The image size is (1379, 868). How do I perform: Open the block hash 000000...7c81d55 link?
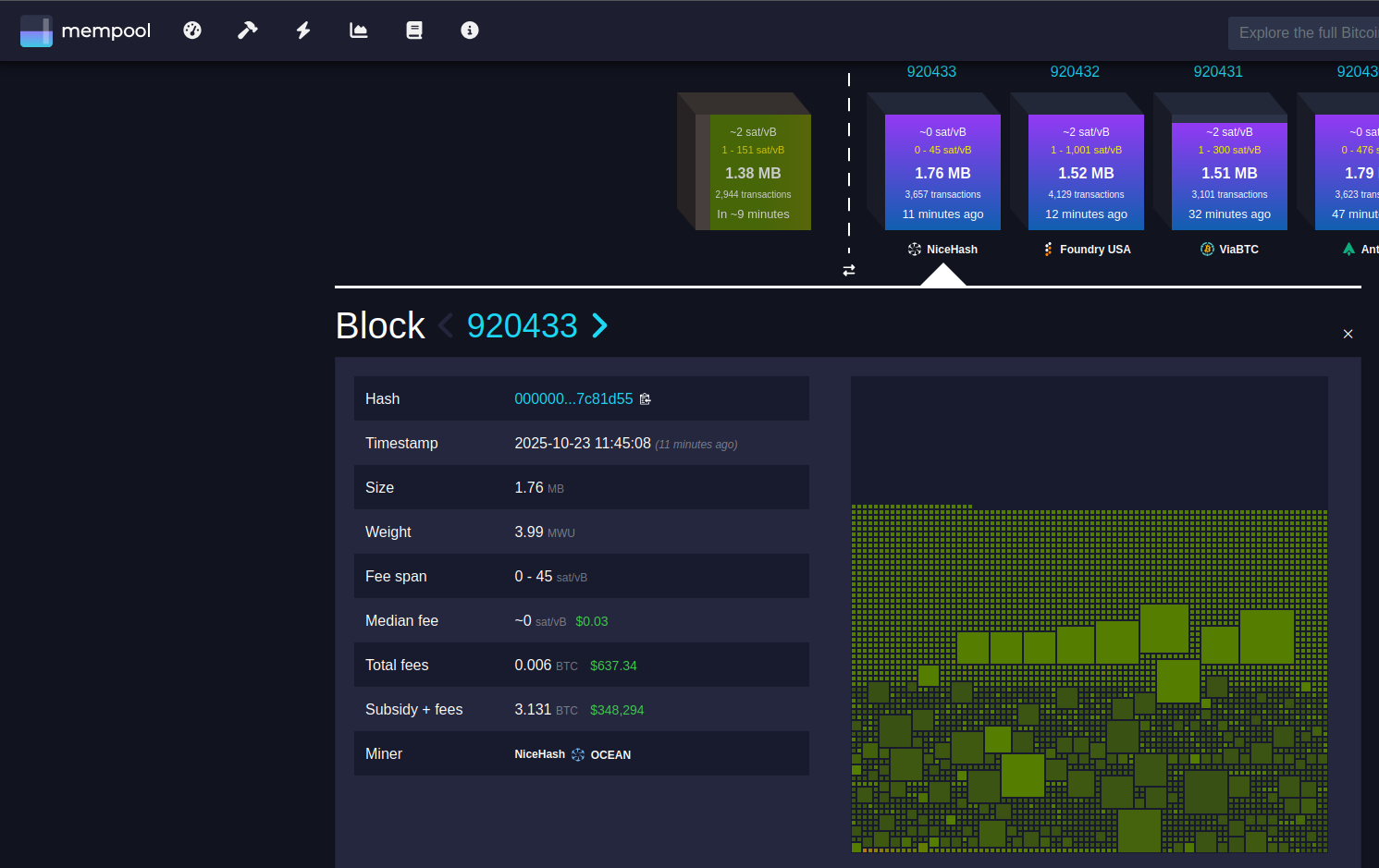pos(573,399)
